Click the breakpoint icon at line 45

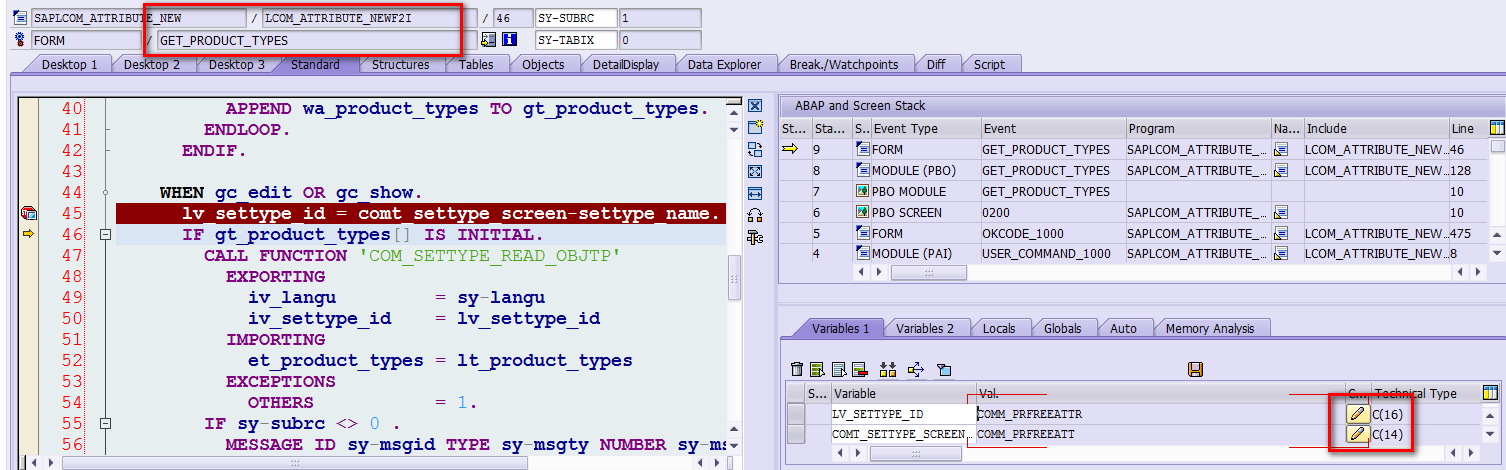28,213
